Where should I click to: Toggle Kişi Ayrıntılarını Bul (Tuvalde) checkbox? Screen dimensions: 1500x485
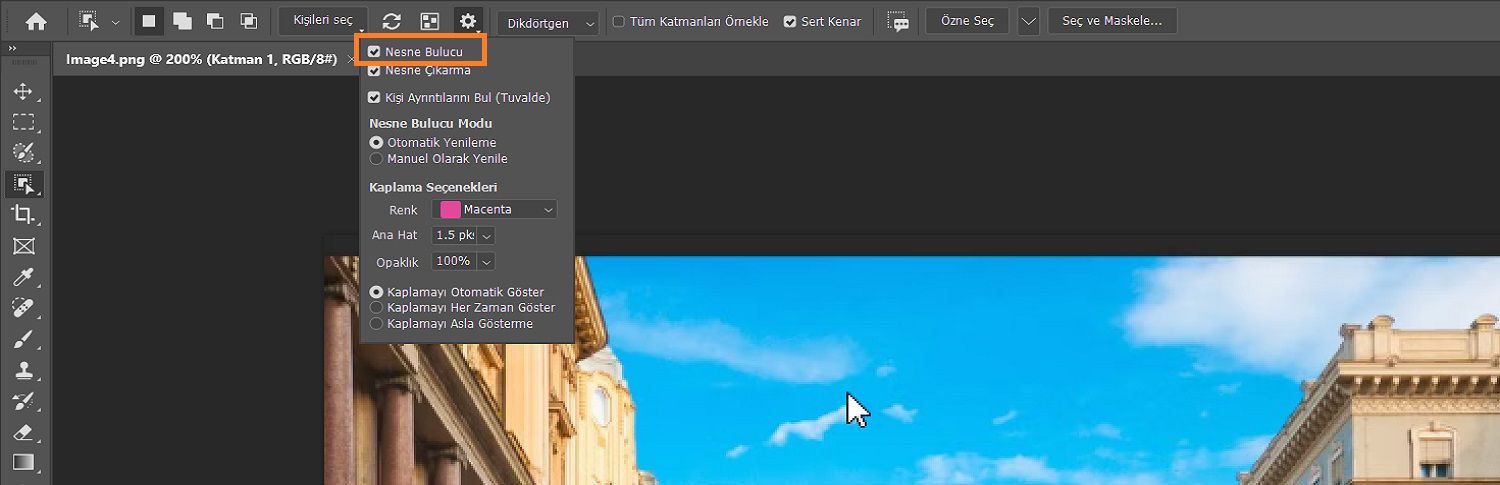[374, 98]
